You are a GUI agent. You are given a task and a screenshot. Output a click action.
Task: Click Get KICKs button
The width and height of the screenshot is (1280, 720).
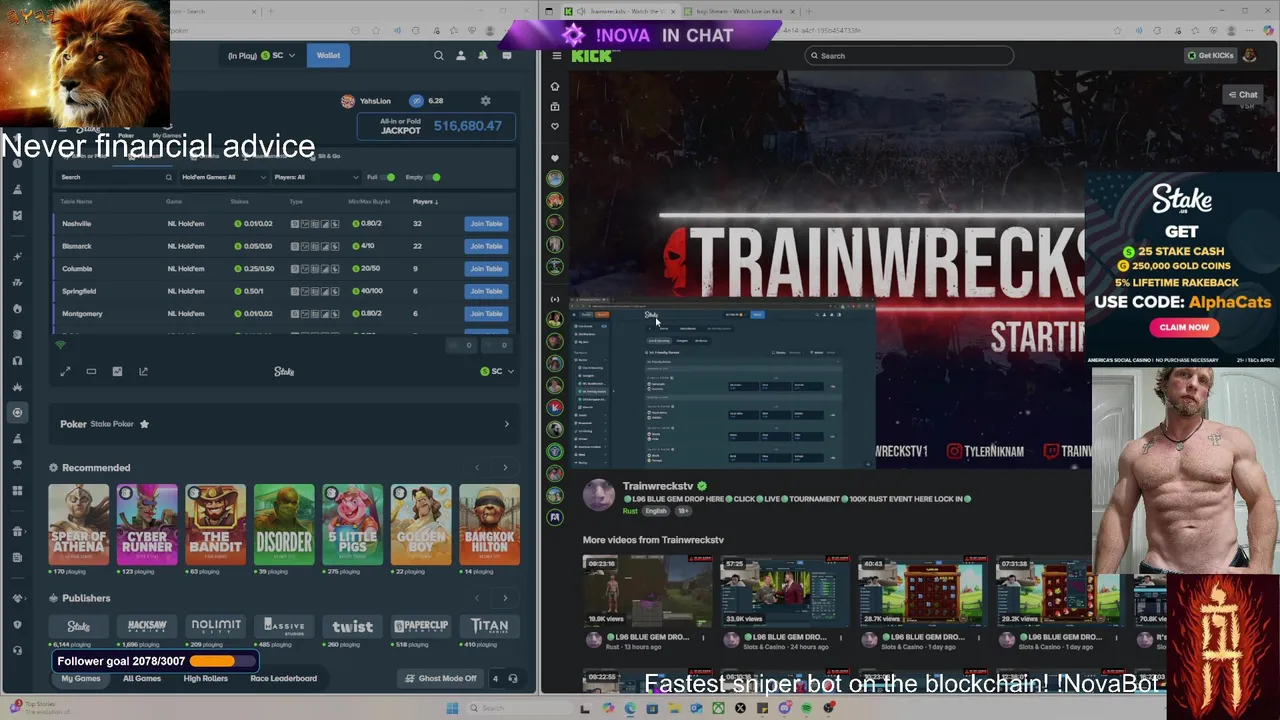[x=1210, y=56]
